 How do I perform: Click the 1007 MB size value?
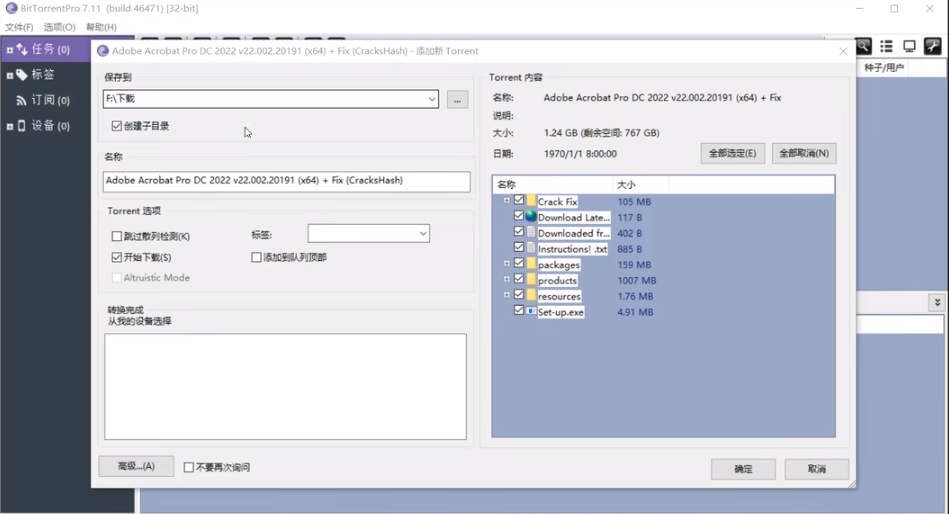pos(637,280)
